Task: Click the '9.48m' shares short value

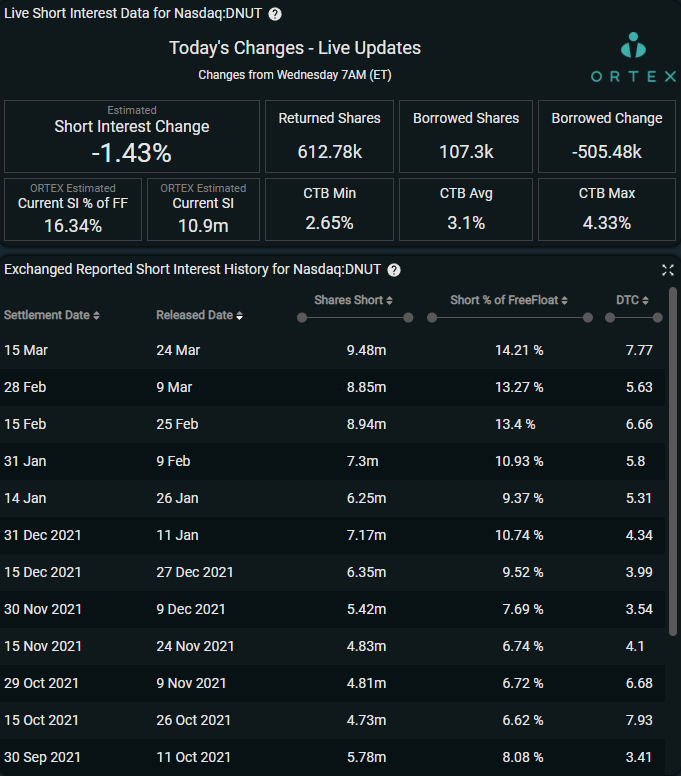Action: [x=366, y=350]
